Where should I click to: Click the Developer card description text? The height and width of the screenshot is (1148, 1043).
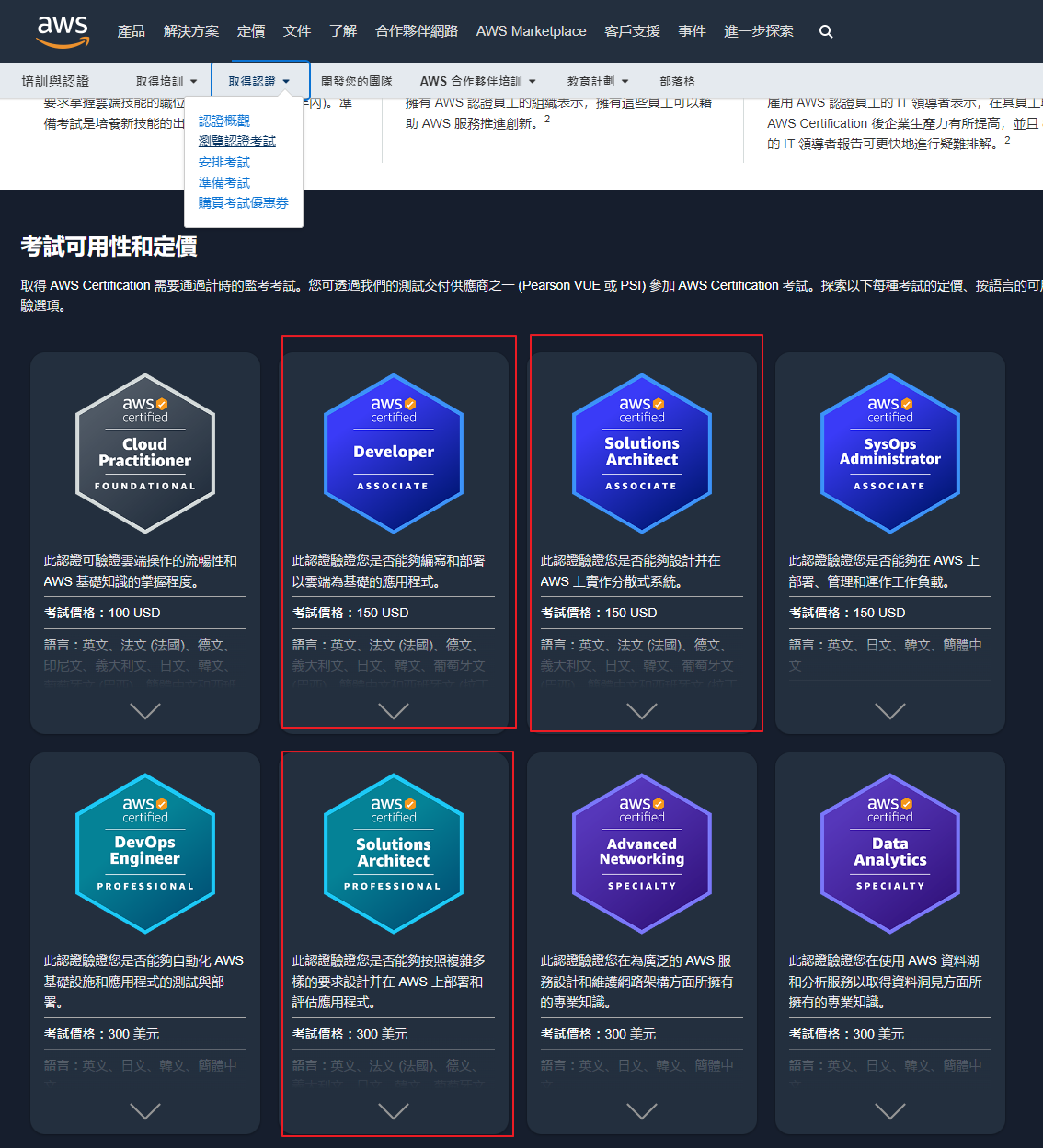coord(389,570)
